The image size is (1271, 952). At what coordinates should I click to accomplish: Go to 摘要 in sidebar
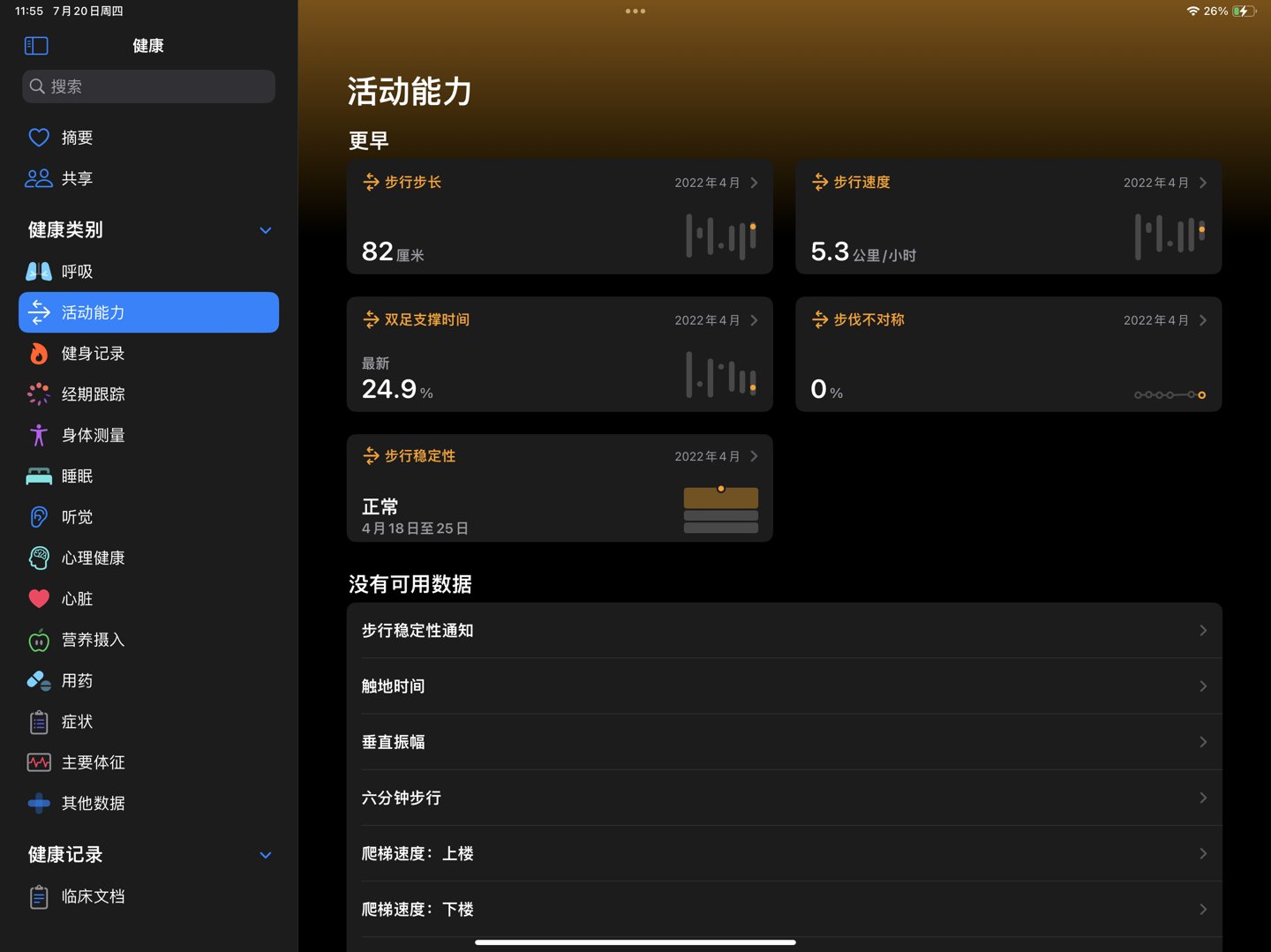point(148,138)
